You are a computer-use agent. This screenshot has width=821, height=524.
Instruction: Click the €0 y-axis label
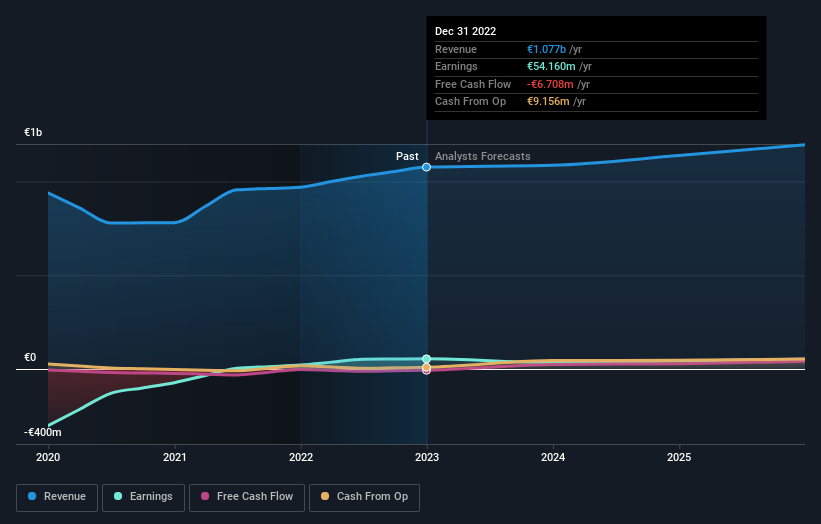point(30,358)
